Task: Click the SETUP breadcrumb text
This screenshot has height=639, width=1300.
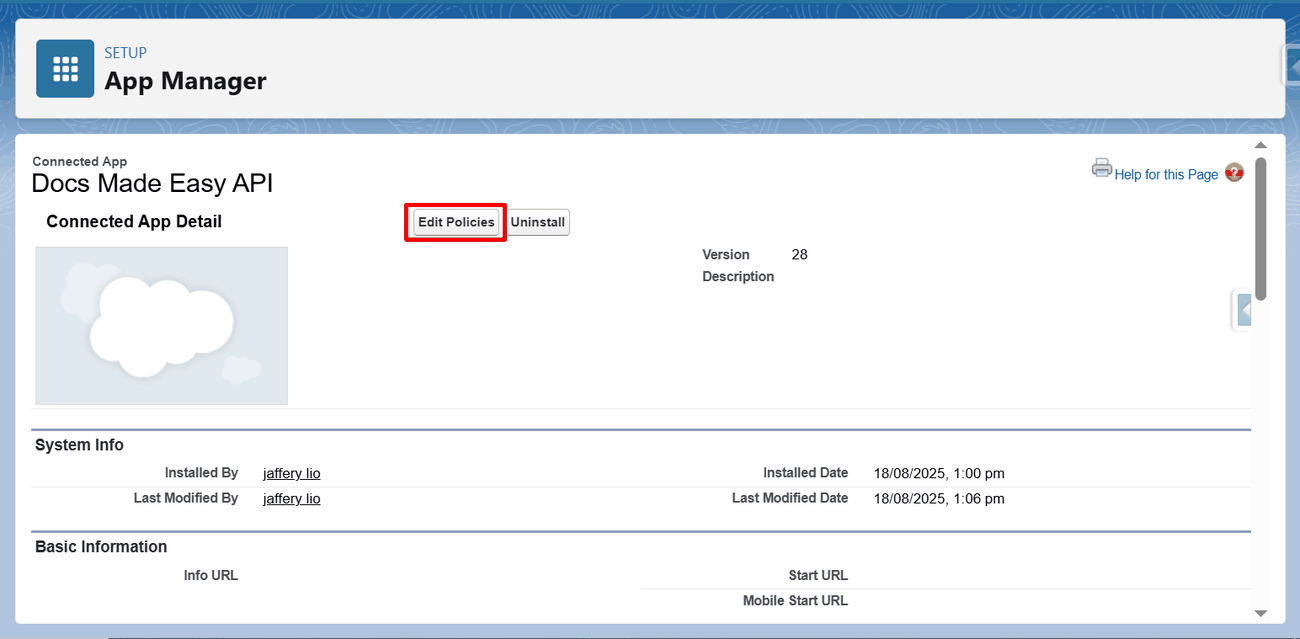Action: point(126,53)
